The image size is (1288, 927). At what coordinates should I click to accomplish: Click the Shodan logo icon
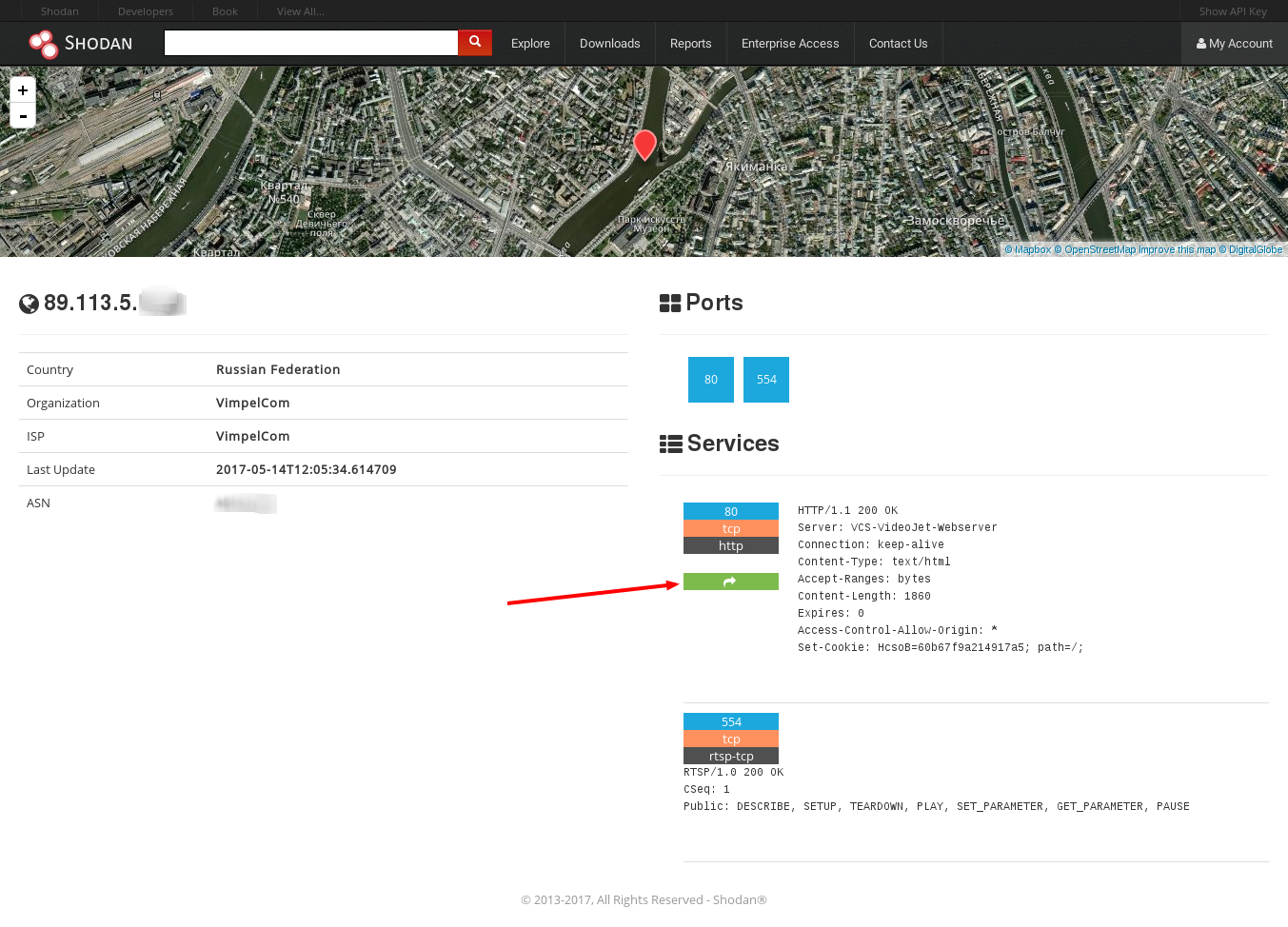(x=43, y=44)
